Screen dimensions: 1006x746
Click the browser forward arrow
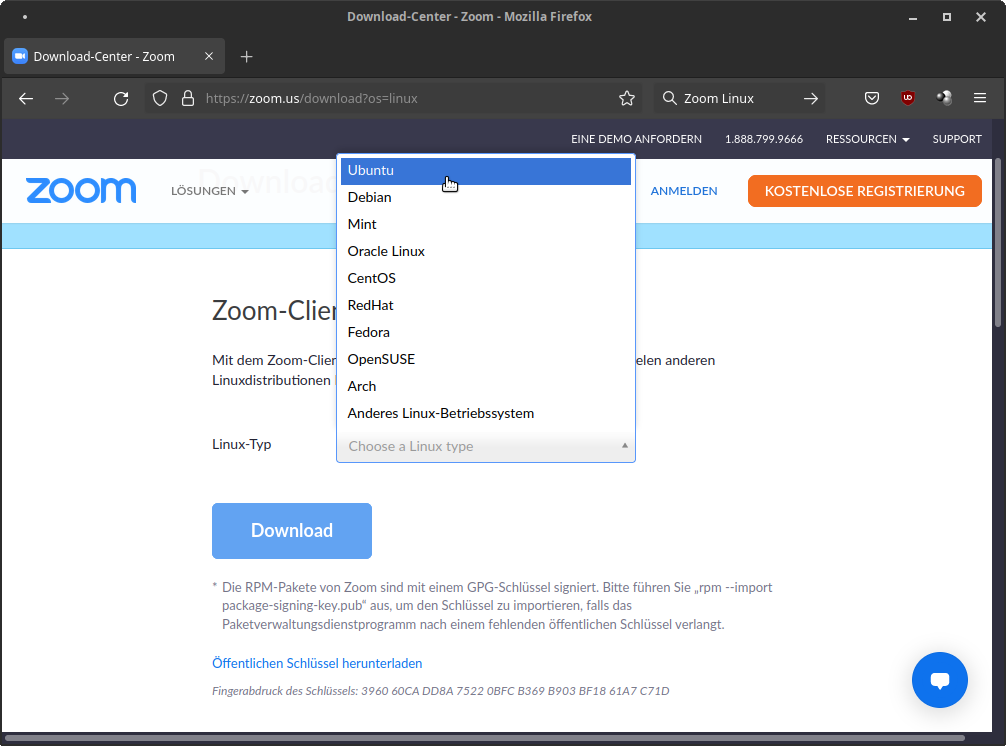pos(62,98)
